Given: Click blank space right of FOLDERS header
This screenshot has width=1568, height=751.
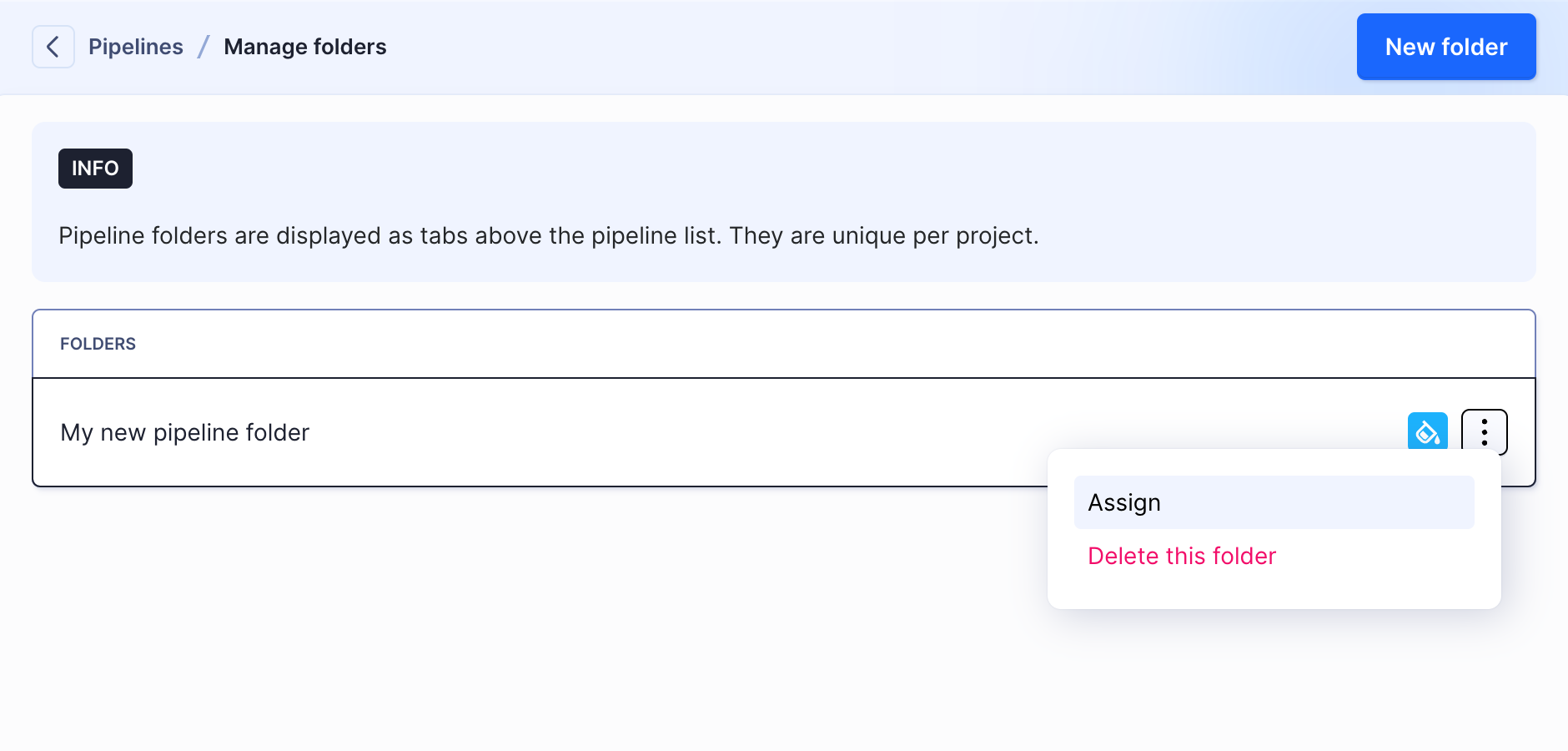Looking at the screenshot, I should pyautogui.click(x=834, y=344).
